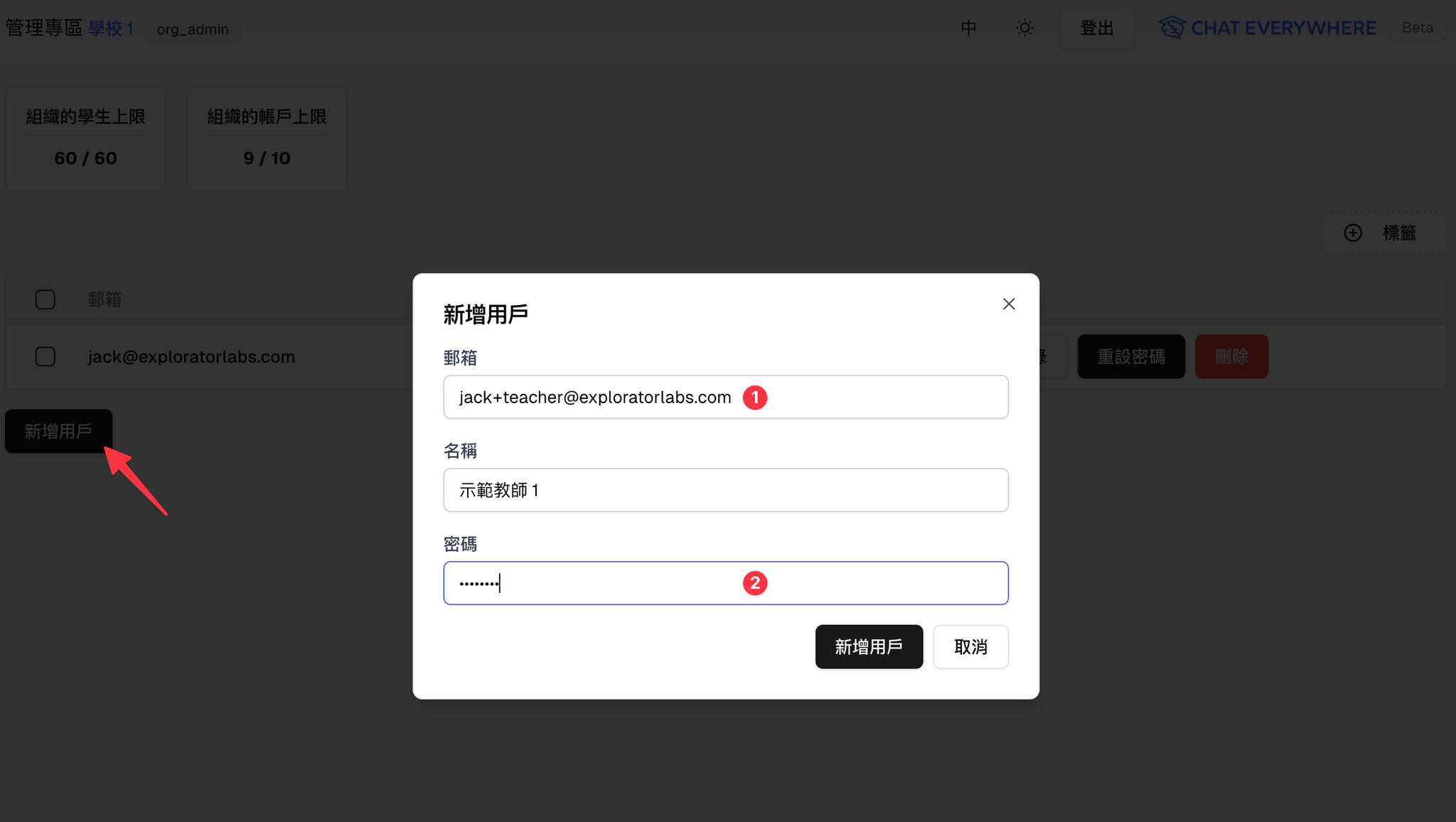Click the 組織的學生上限 60 / 60 card
The width and height of the screenshot is (1456, 822).
click(85, 139)
